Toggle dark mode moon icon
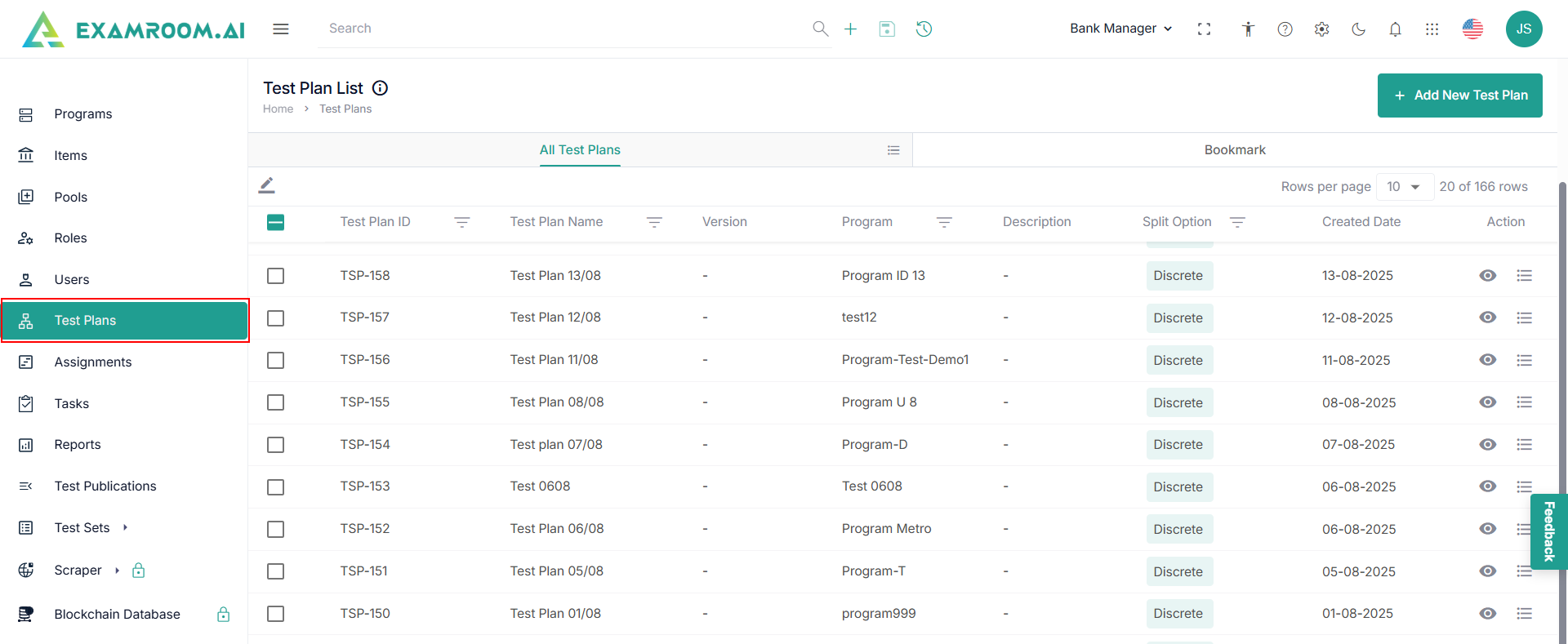1568x644 pixels. tap(1358, 29)
